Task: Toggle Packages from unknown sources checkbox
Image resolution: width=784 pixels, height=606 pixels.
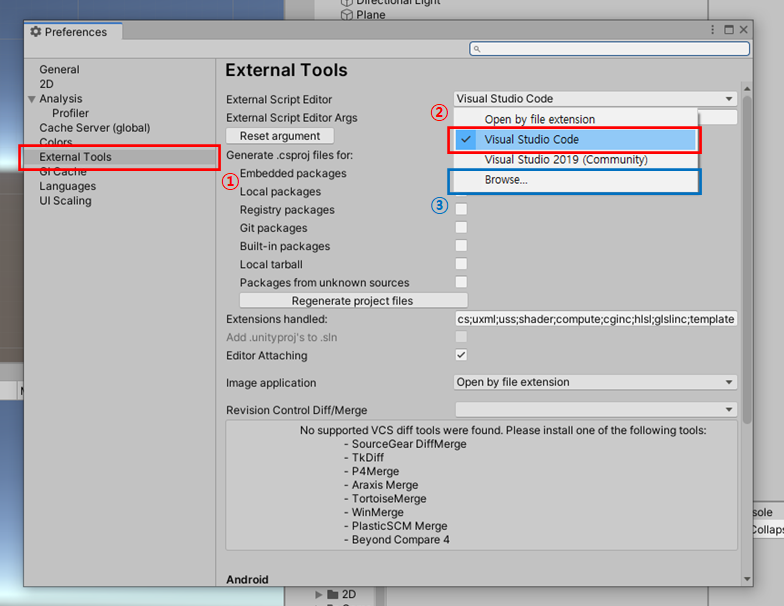Action: coord(461,282)
